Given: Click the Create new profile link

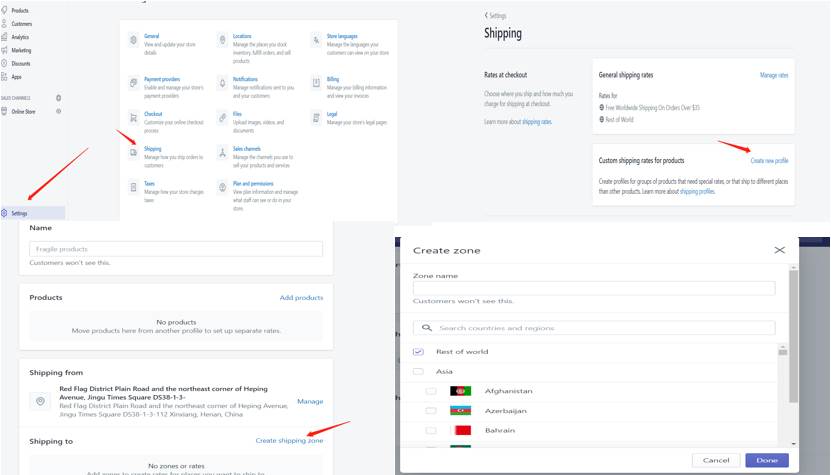Looking at the screenshot, I should point(768,161).
